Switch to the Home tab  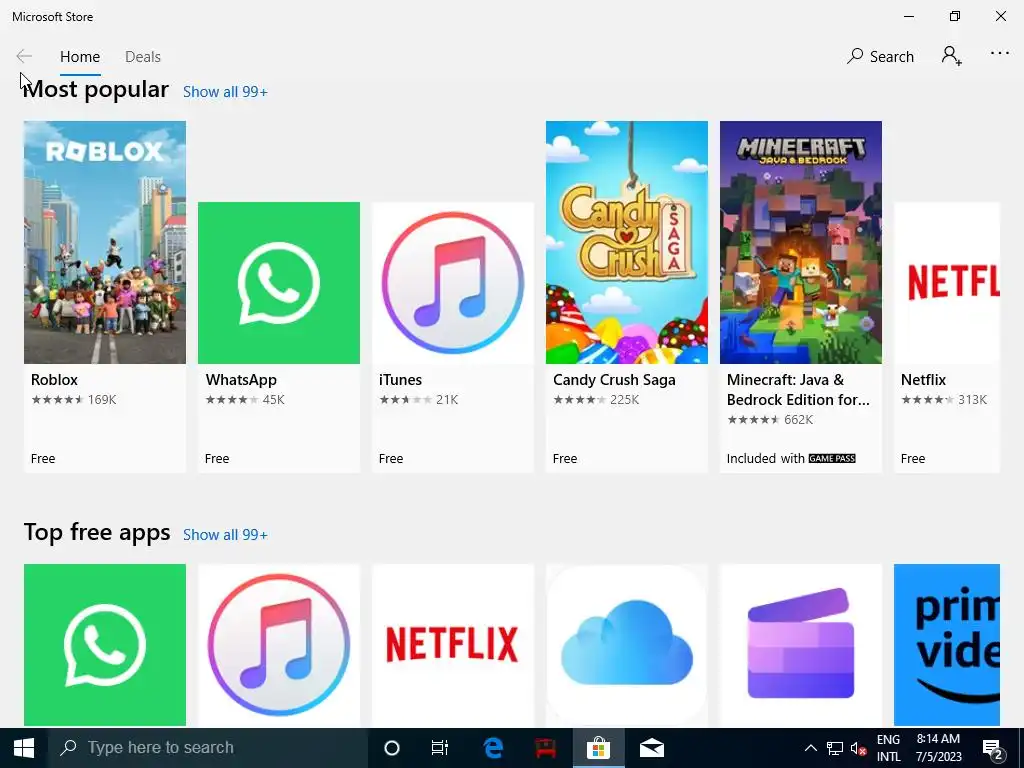(x=80, y=57)
